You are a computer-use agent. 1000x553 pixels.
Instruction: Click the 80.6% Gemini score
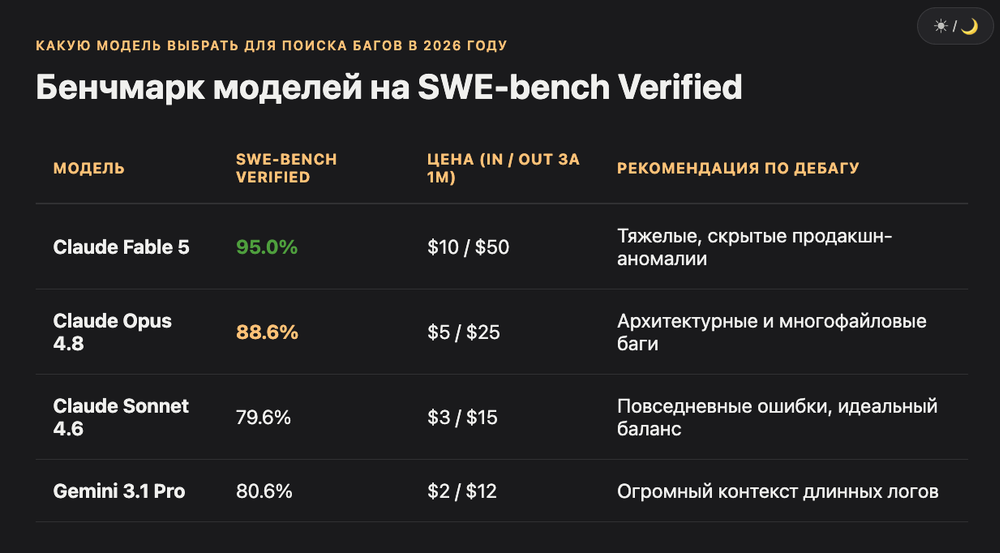point(264,491)
